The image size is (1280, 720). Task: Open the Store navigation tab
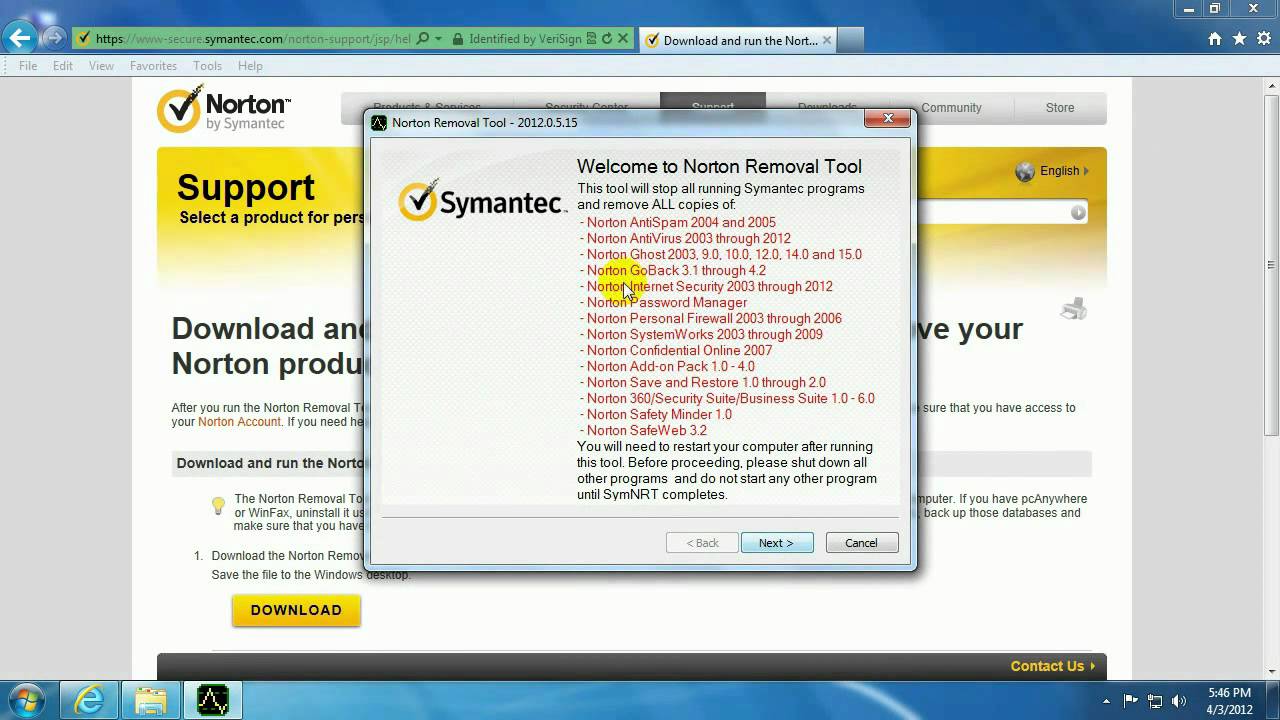[x=1060, y=107]
